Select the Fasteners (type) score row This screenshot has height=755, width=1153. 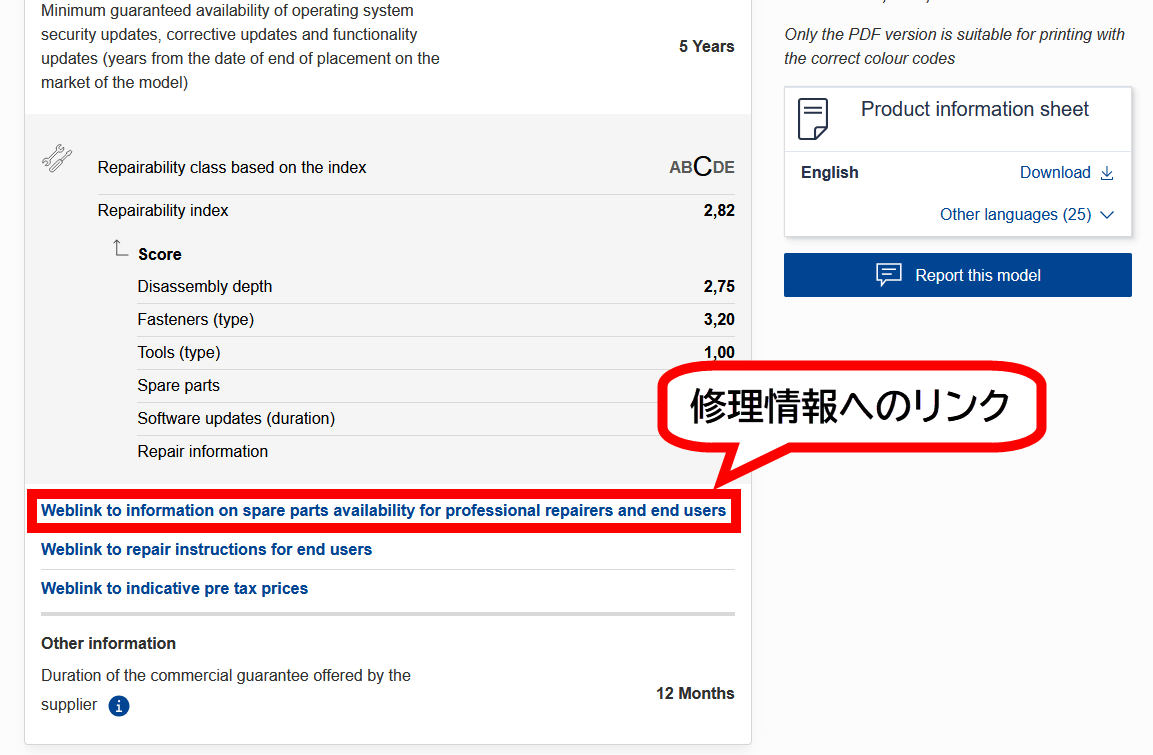(x=436, y=320)
